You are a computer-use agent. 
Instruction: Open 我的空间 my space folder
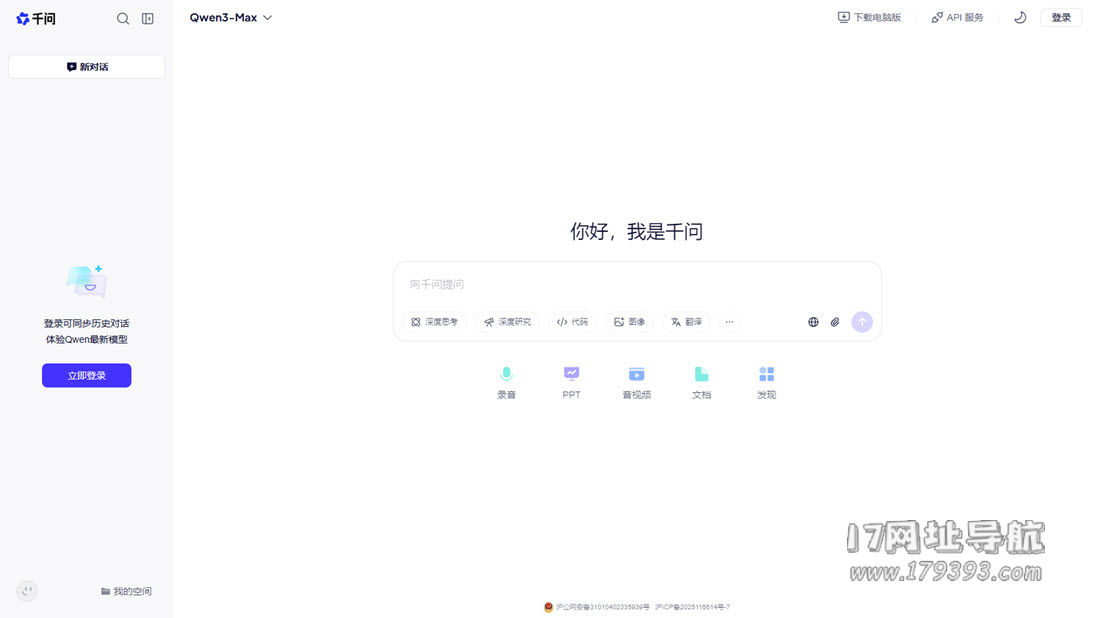[126, 591]
